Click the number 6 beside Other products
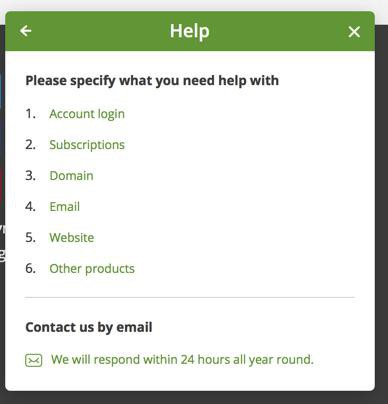Viewport: 388px width, 404px height. point(30,269)
